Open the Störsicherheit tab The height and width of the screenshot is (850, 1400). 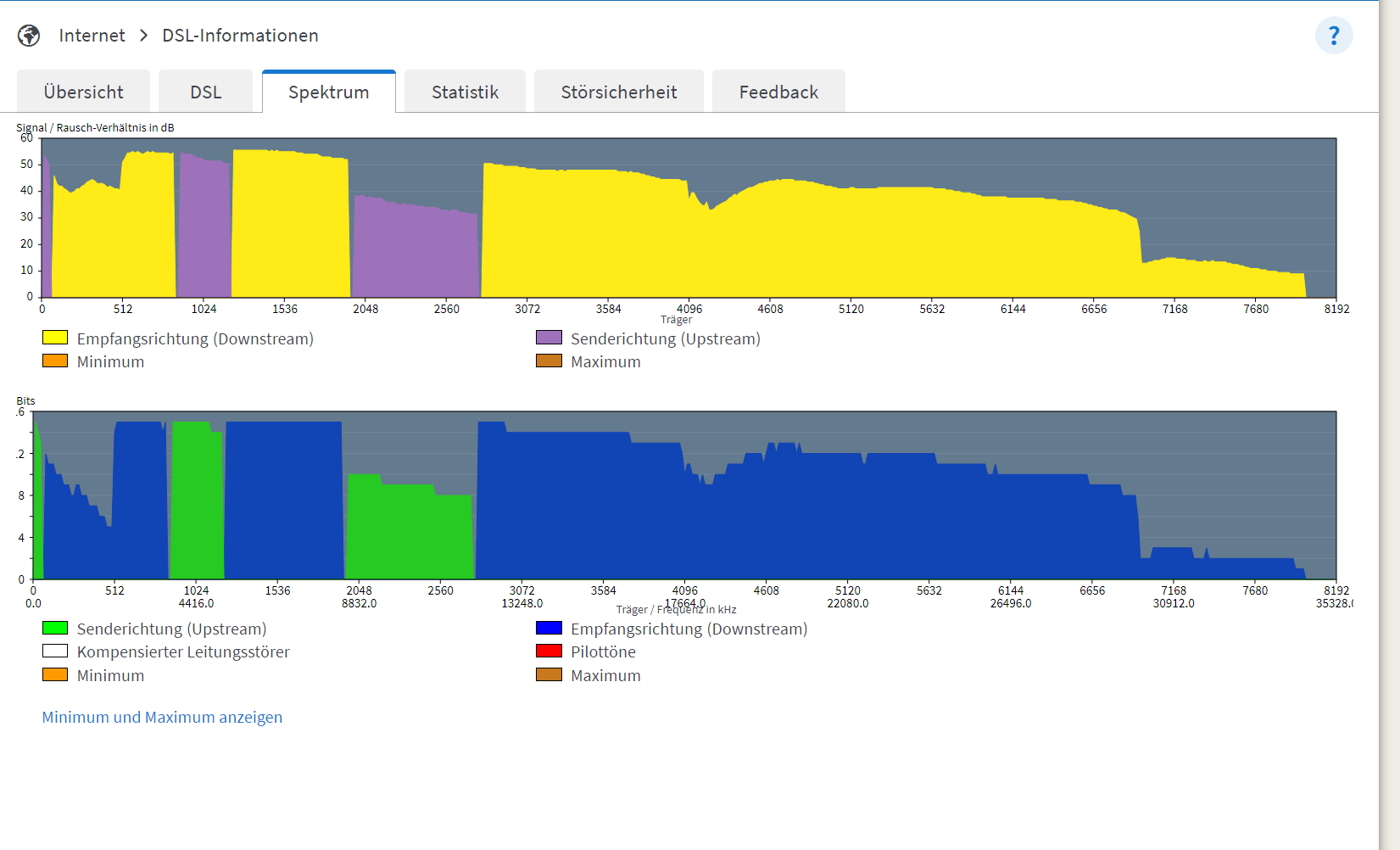coord(619,92)
